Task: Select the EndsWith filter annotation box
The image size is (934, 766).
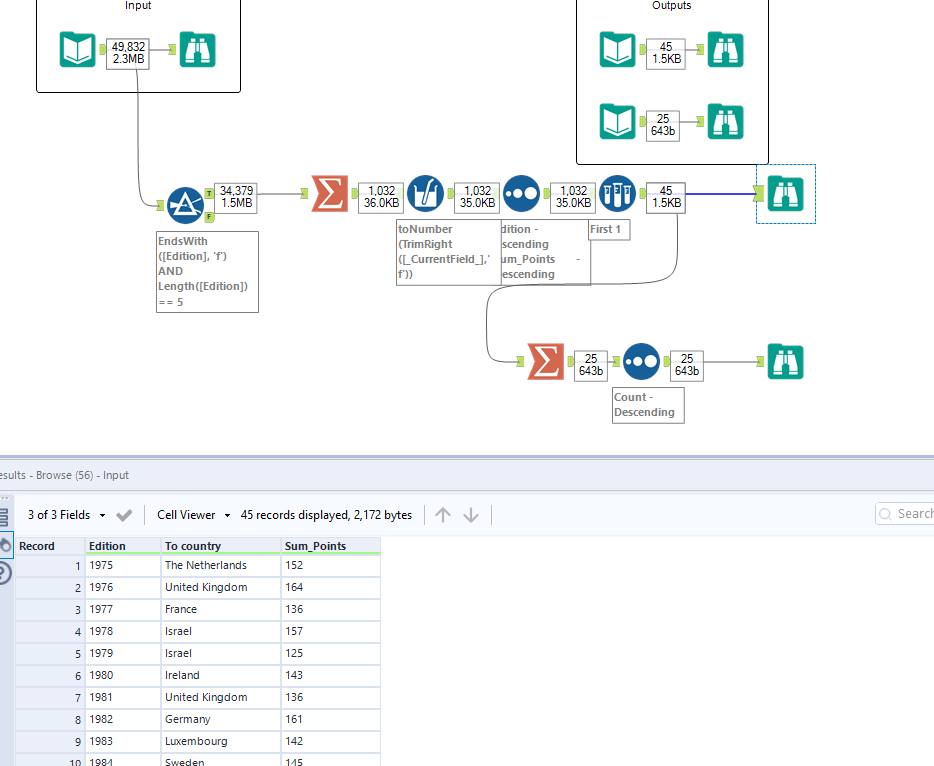Action: tap(207, 272)
